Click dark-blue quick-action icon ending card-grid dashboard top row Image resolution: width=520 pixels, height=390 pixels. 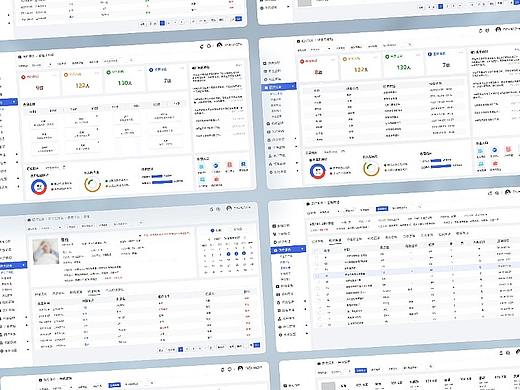[243, 164]
